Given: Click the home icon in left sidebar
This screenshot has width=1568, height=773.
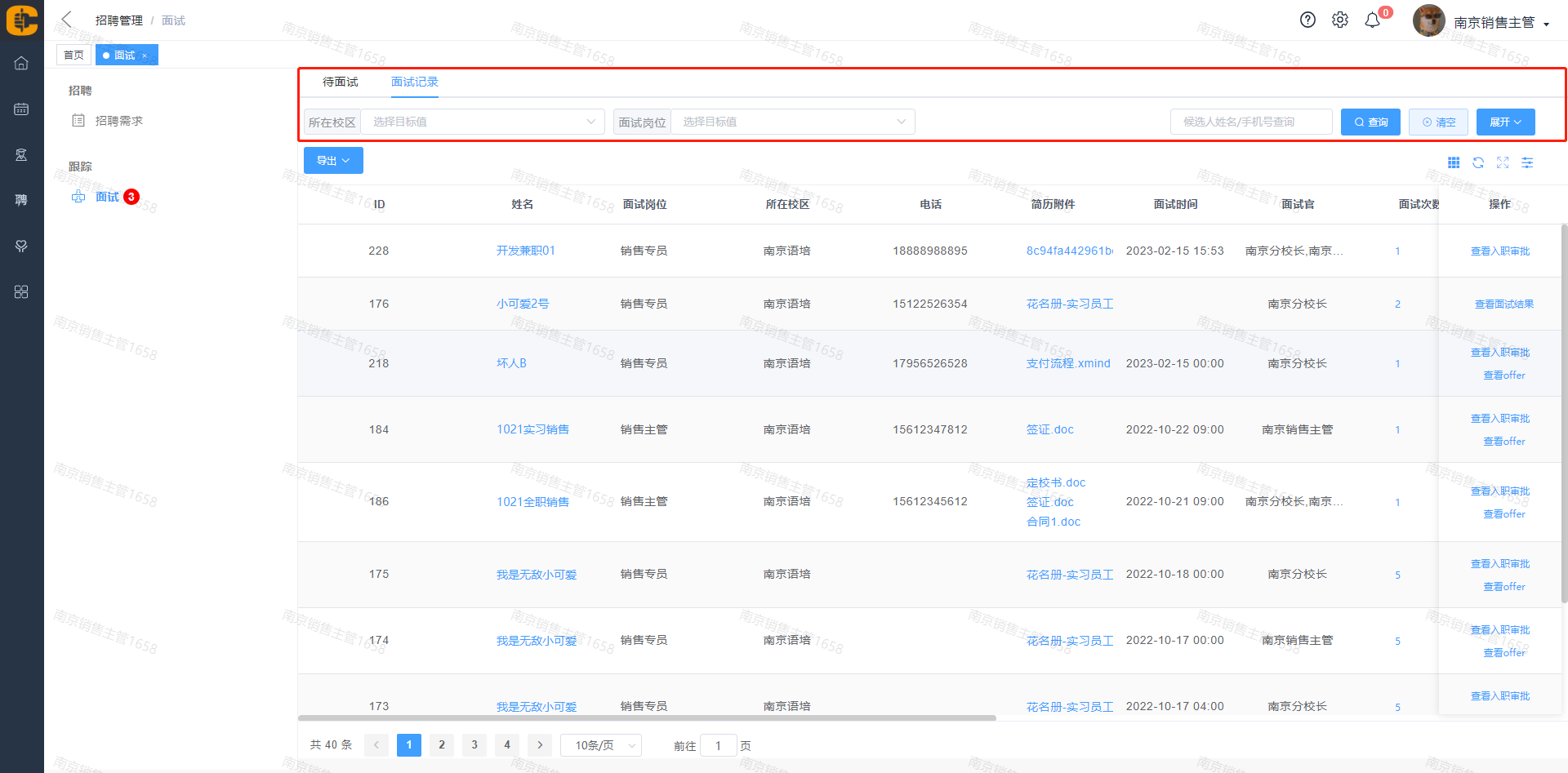Looking at the screenshot, I should (x=21, y=64).
